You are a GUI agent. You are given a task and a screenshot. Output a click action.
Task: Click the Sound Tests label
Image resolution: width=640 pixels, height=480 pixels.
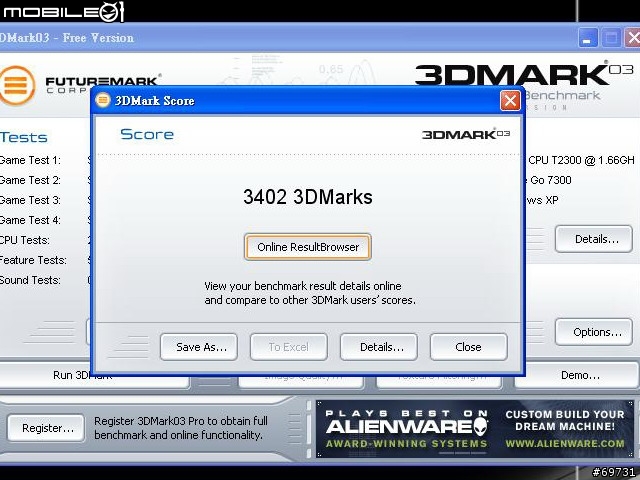click(x=30, y=280)
